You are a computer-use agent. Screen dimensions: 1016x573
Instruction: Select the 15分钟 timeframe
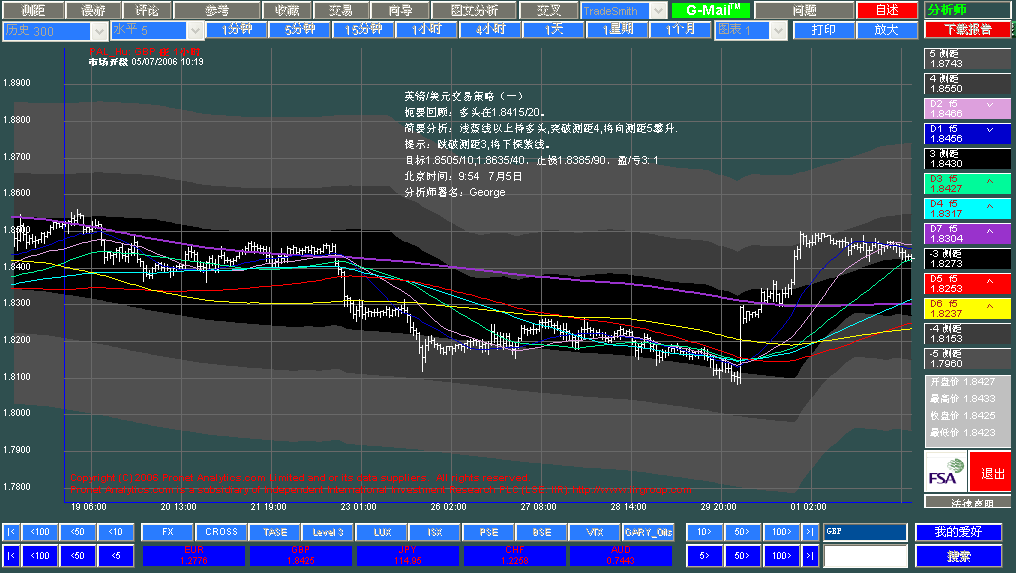[363, 30]
